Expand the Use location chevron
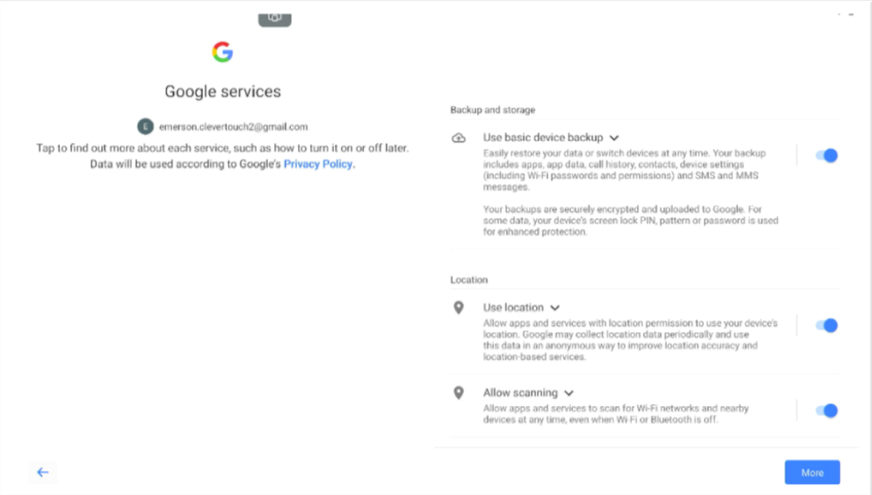The width and height of the screenshot is (872, 495). coord(555,308)
